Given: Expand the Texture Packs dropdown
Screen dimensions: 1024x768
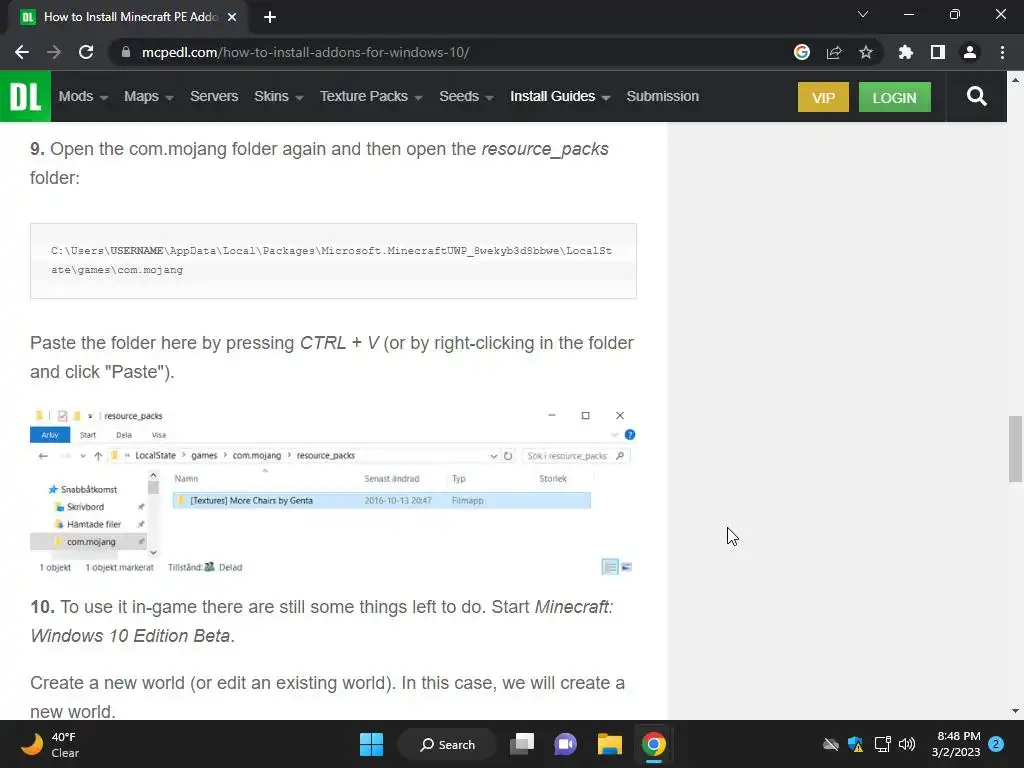Looking at the screenshot, I should [371, 97].
